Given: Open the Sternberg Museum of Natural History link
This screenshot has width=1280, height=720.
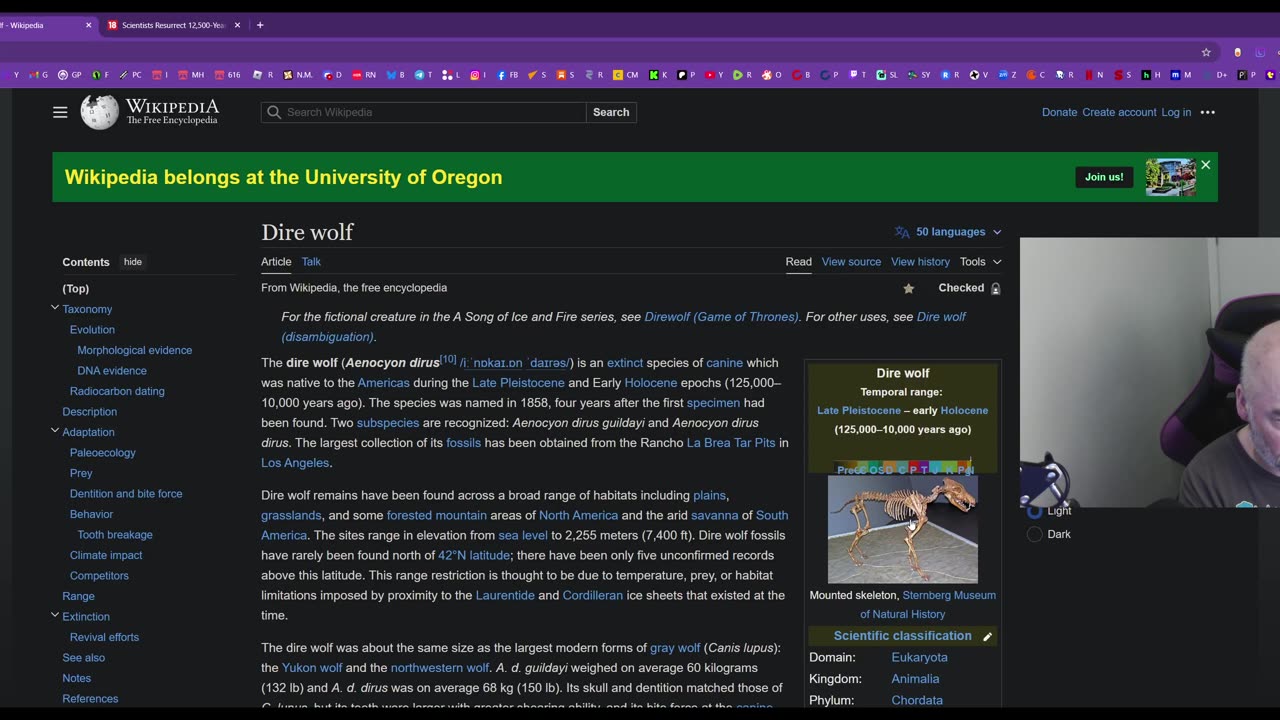Looking at the screenshot, I should click(927, 604).
